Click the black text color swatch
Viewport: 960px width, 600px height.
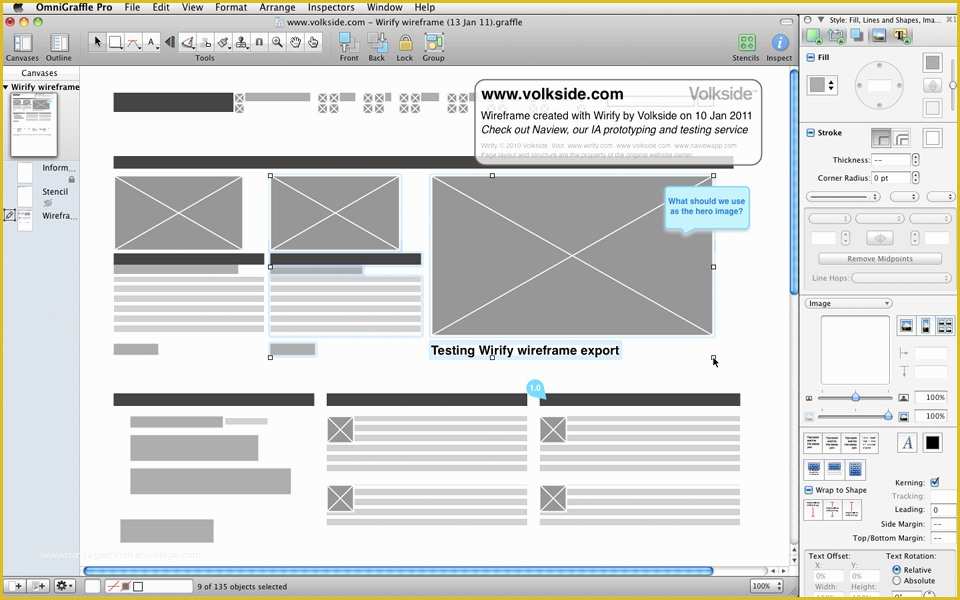point(932,442)
